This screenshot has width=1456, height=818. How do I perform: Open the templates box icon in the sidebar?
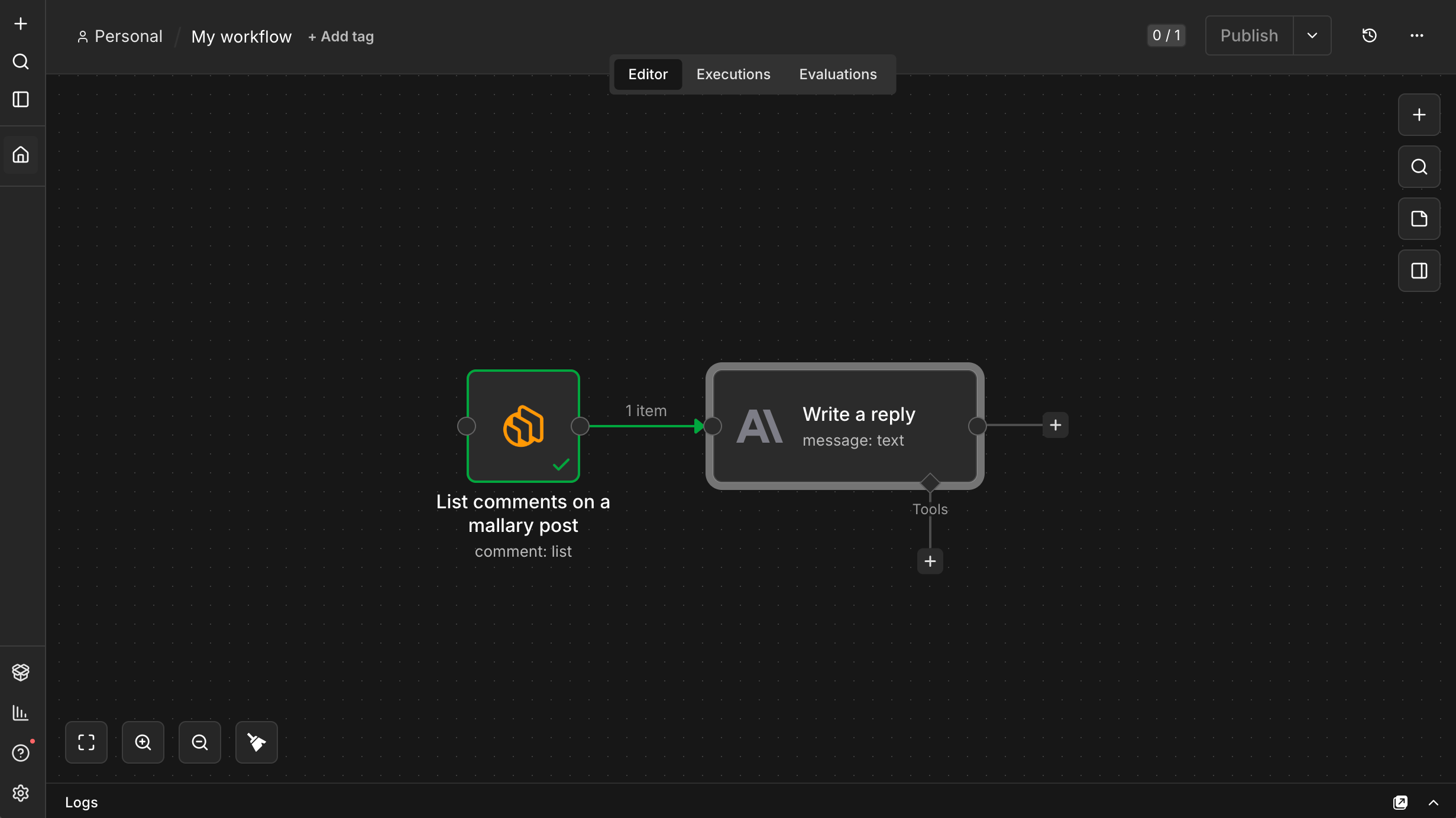click(21, 673)
